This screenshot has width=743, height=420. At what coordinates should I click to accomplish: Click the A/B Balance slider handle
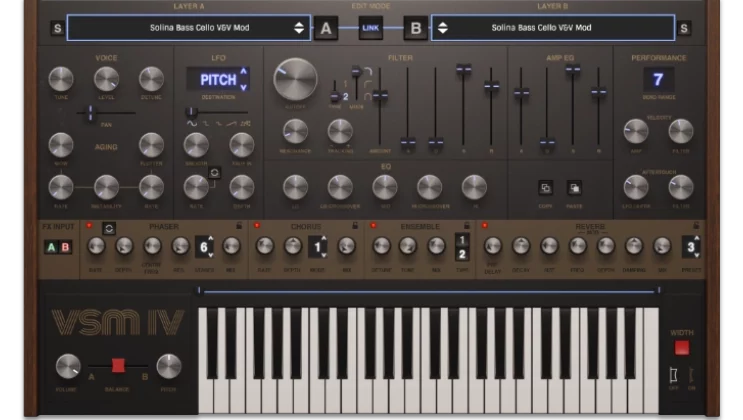[118, 365]
